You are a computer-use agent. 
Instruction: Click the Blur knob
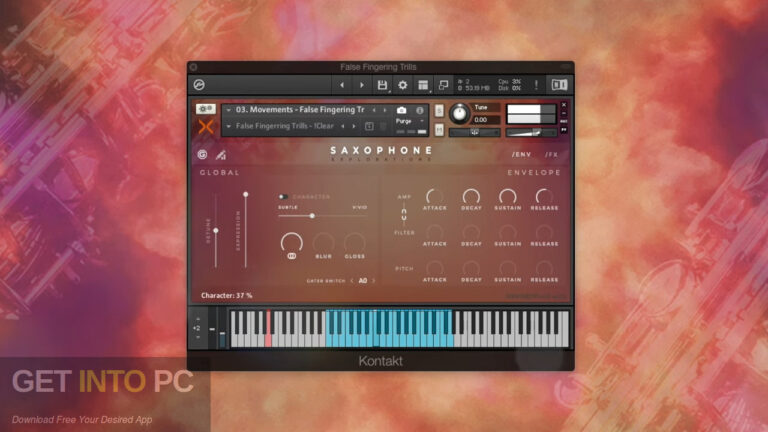click(323, 243)
